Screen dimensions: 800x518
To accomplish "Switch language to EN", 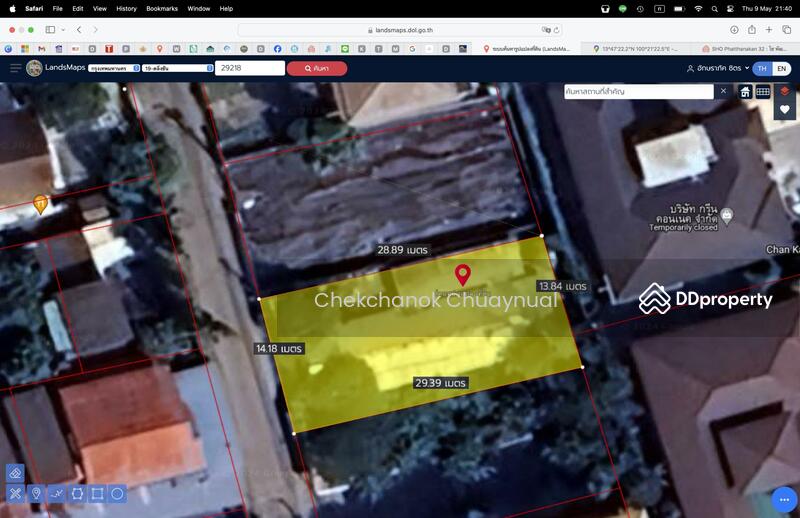I will coord(781,68).
